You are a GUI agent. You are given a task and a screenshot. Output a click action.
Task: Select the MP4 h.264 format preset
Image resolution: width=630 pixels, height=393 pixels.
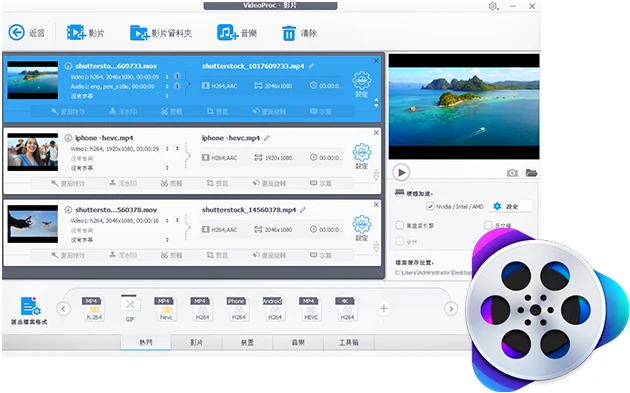pos(94,309)
